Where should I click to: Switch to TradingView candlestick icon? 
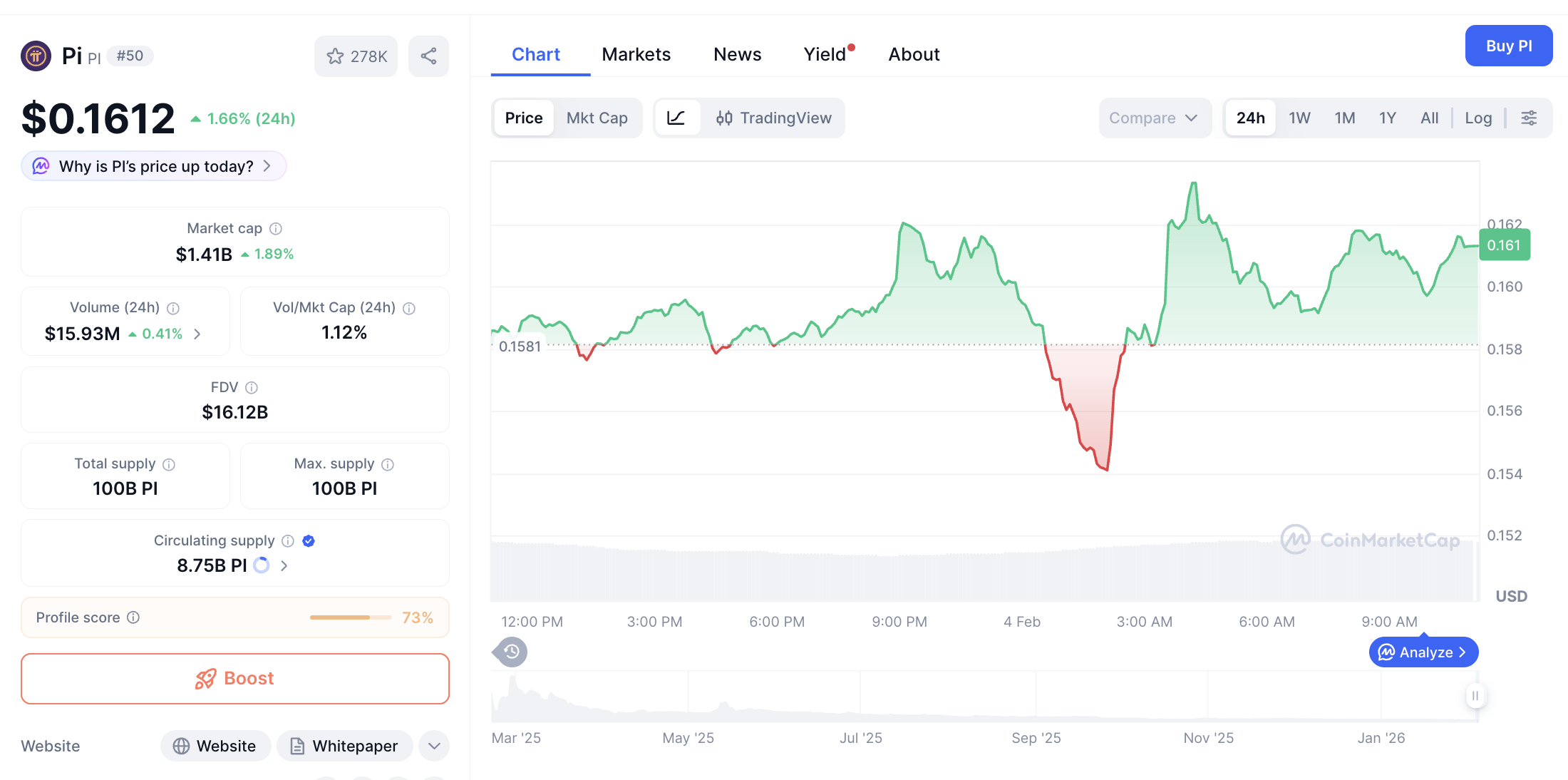(725, 118)
